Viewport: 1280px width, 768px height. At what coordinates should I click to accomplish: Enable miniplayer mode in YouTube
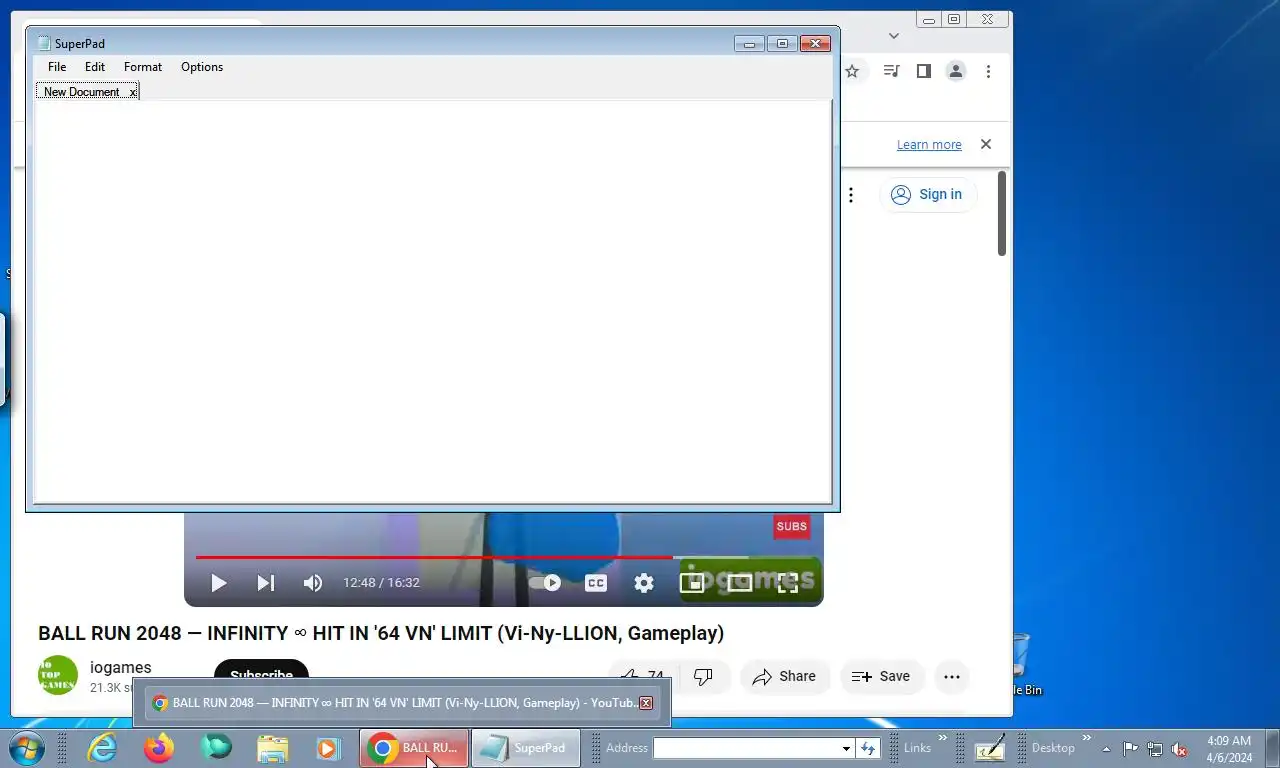coord(692,583)
